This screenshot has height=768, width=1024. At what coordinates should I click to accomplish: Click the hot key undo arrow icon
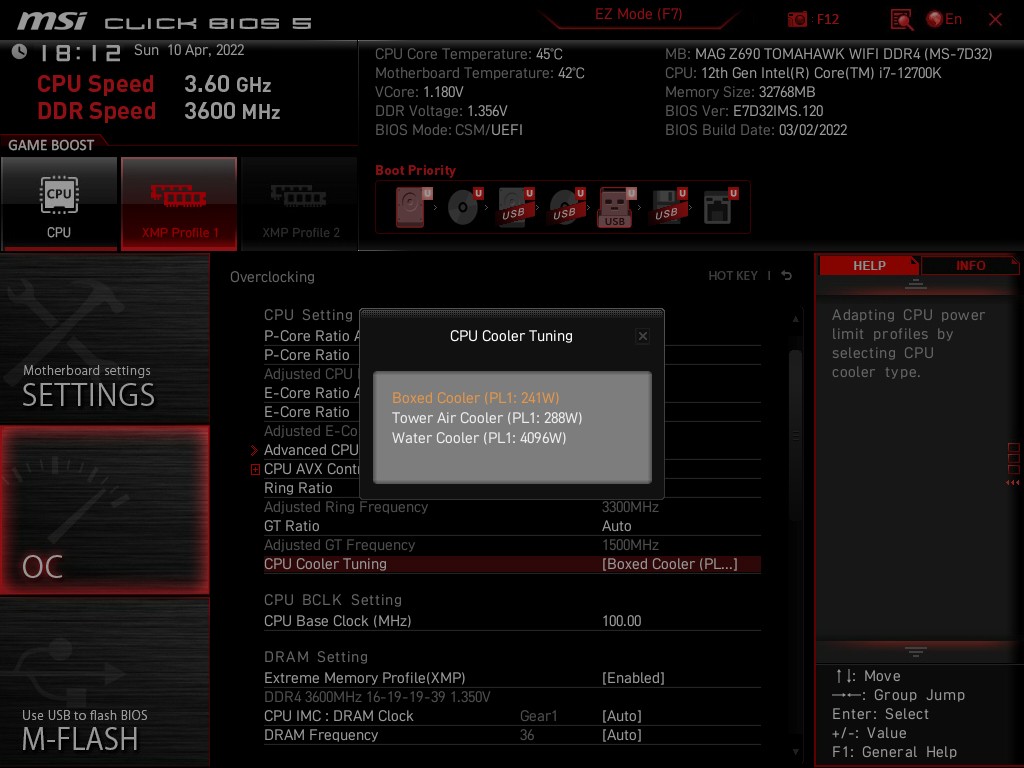pyautogui.click(x=787, y=276)
